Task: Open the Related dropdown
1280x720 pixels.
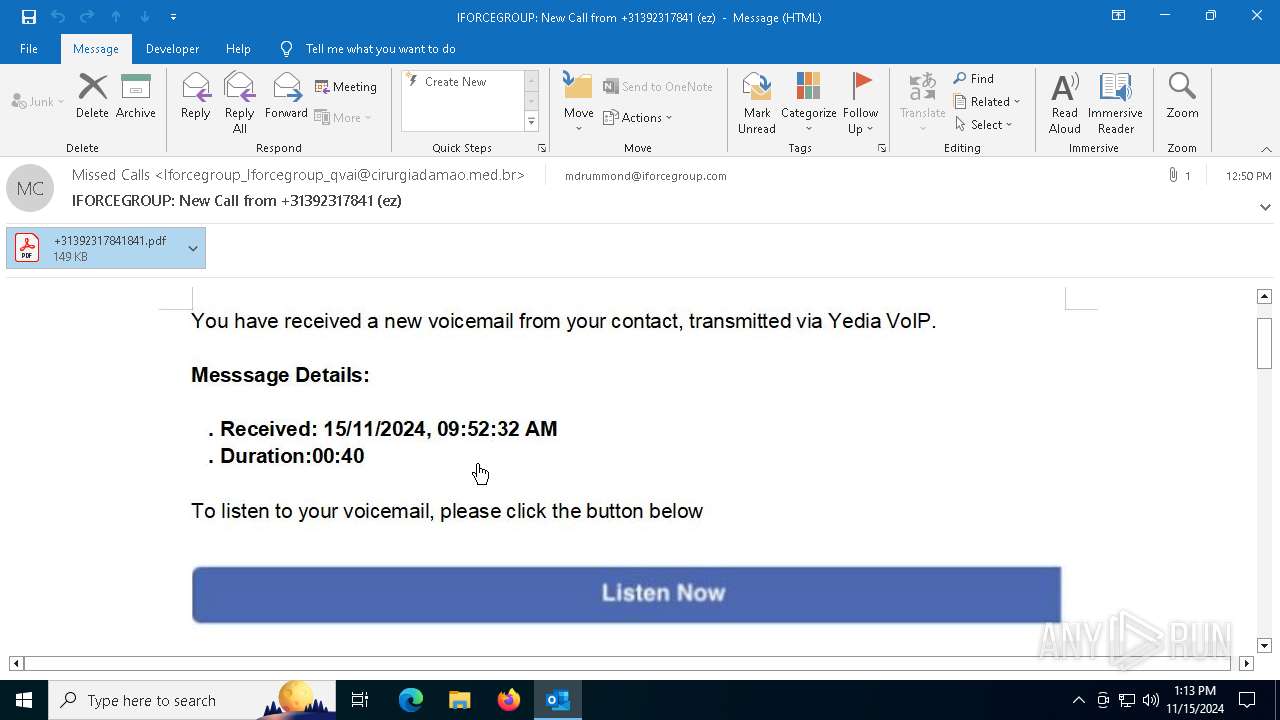Action: point(987,102)
